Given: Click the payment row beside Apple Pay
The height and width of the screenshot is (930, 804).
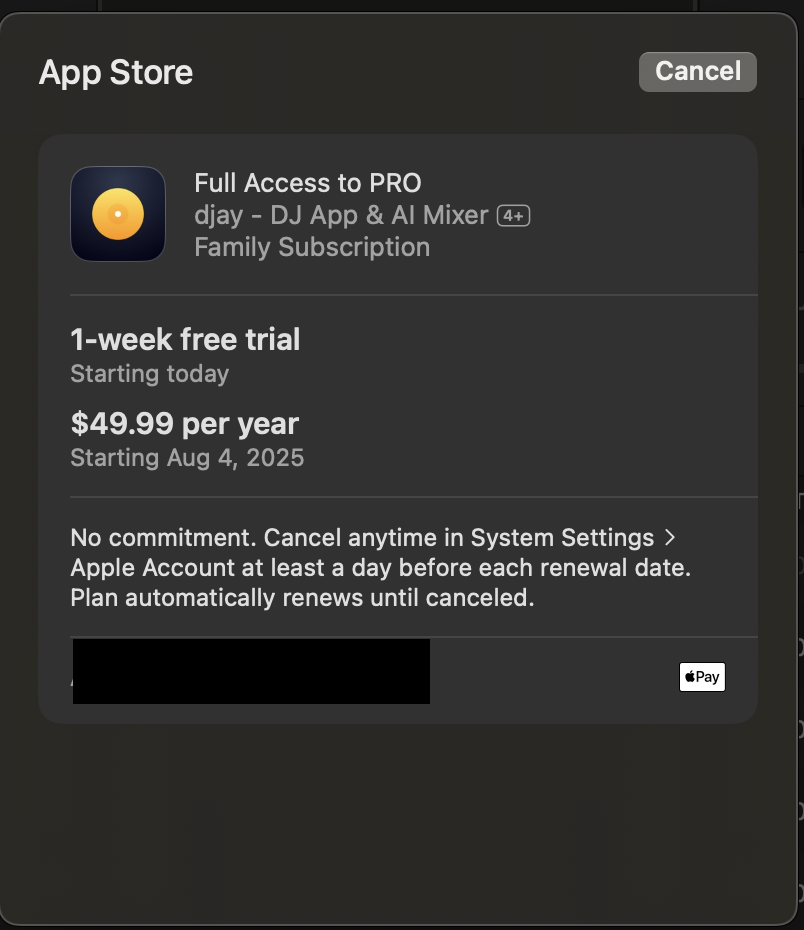Looking at the screenshot, I should click(398, 677).
